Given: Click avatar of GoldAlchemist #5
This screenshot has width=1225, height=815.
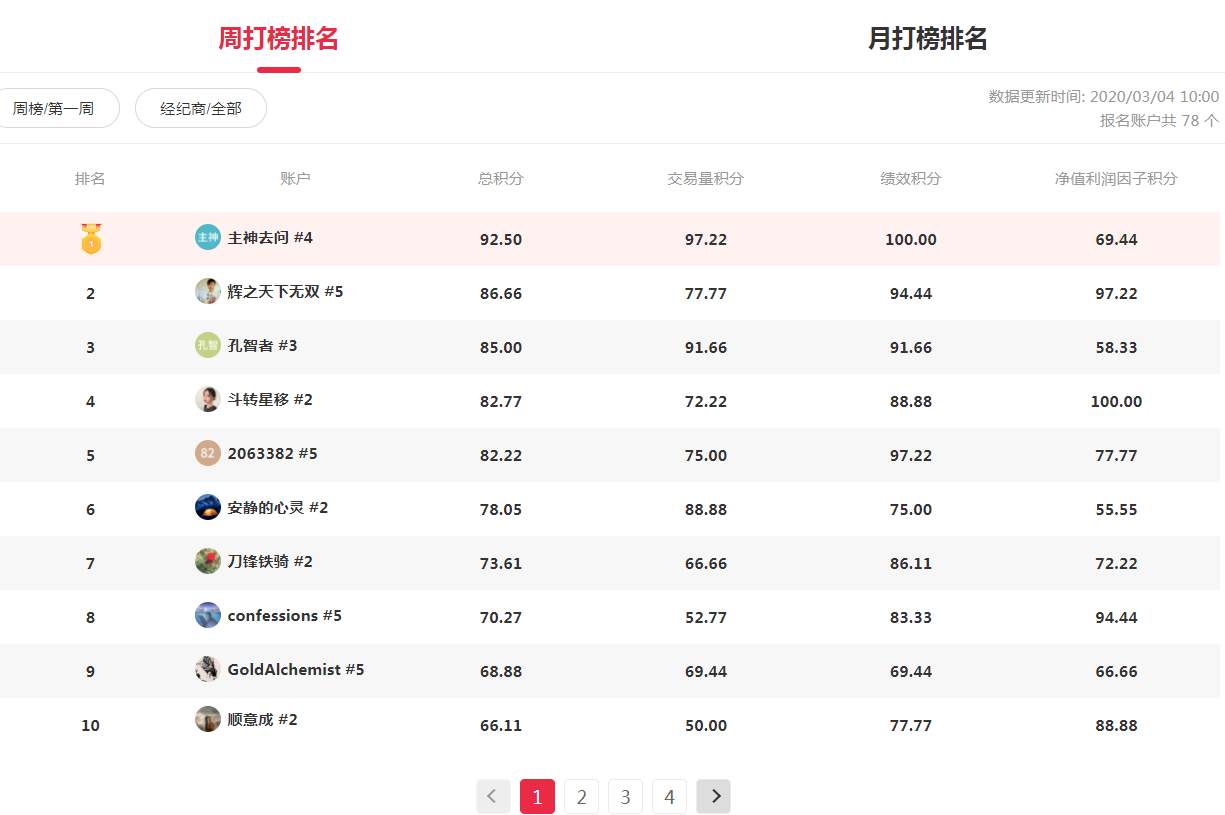Looking at the screenshot, I should pos(207,669).
